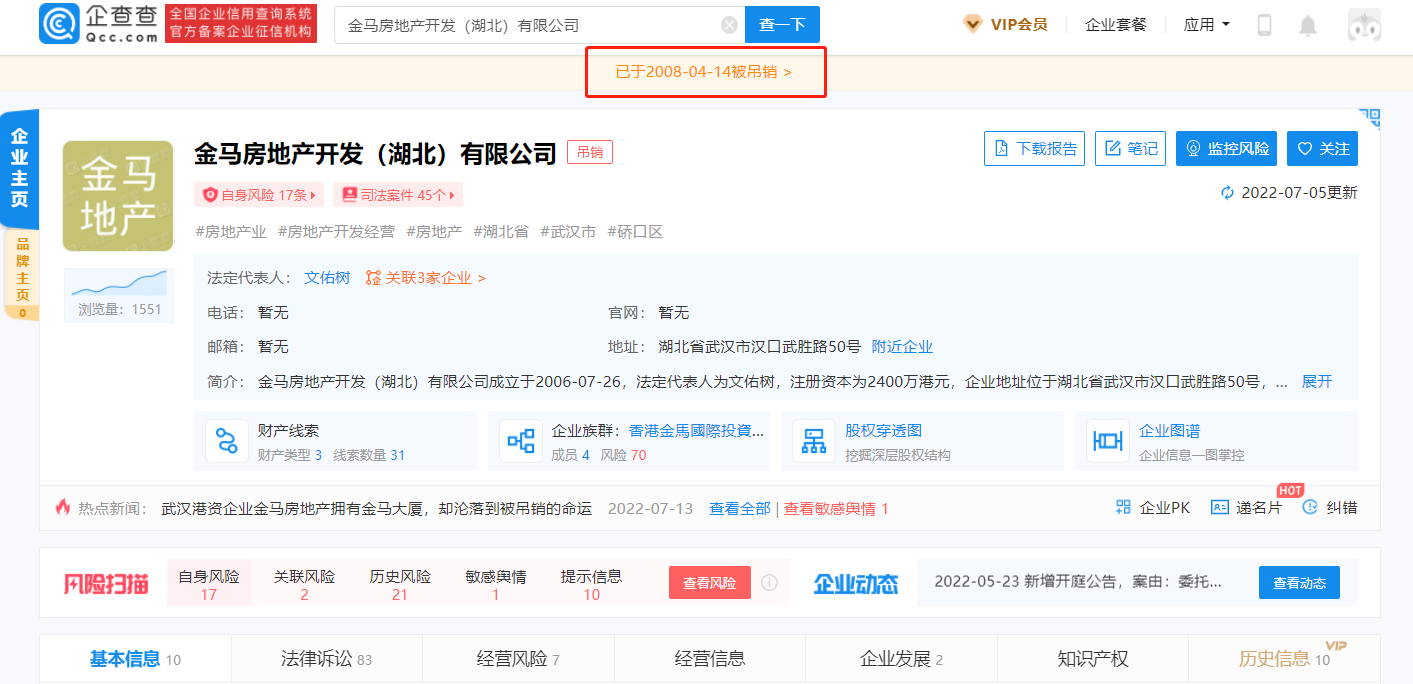Switch to the 知识产权 tab
The image size is (1413, 684).
pyautogui.click(x=1093, y=659)
